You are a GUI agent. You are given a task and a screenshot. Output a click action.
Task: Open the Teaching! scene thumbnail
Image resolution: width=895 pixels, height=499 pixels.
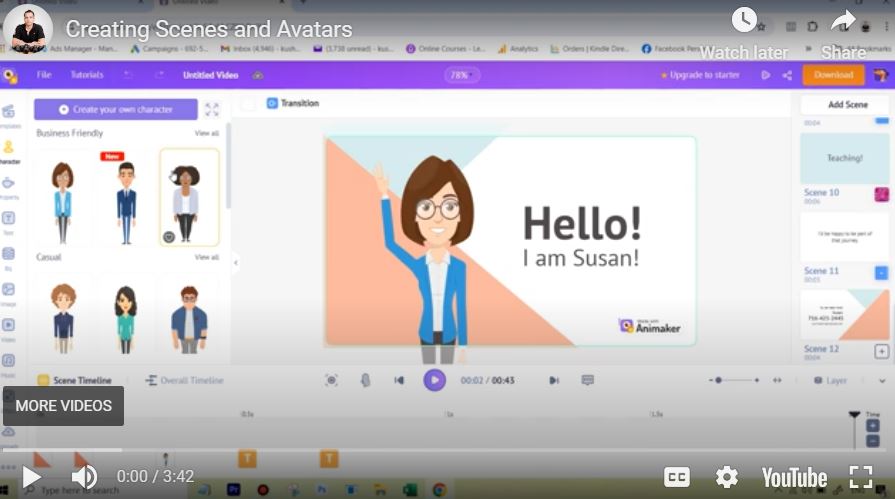844,158
